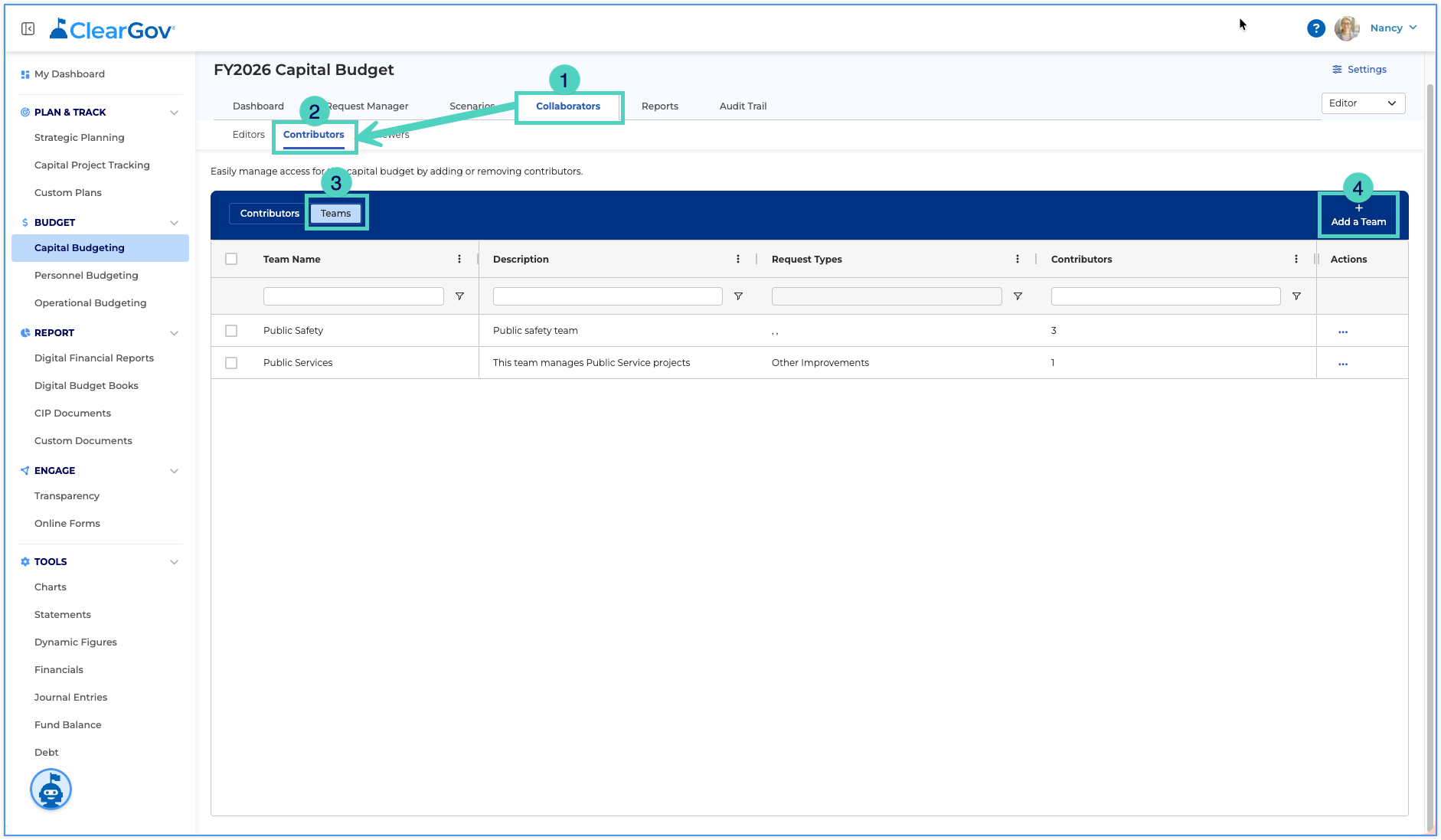Click the Add a Team button
1441x840 pixels.
[1358, 215]
